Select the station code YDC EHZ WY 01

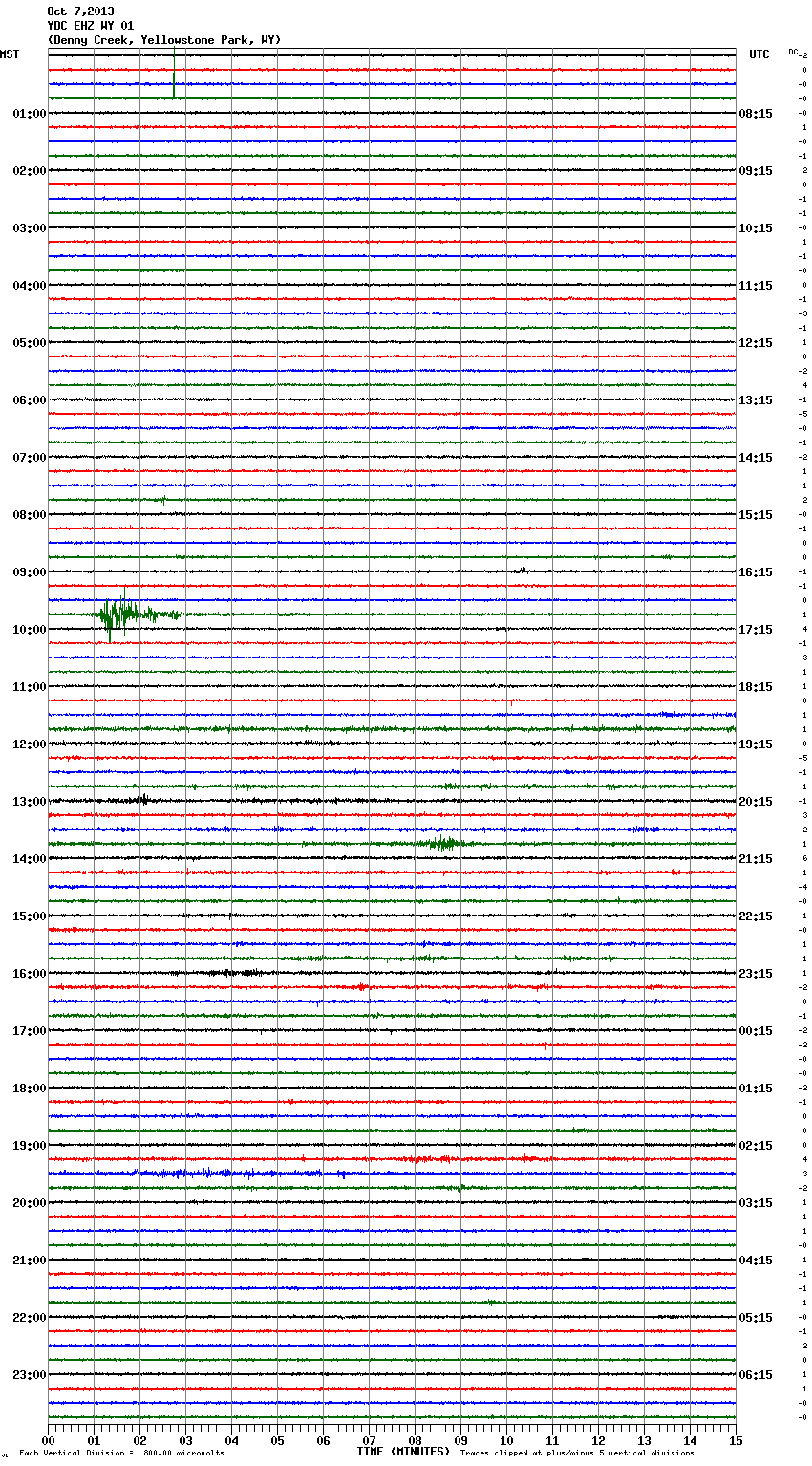point(90,26)
